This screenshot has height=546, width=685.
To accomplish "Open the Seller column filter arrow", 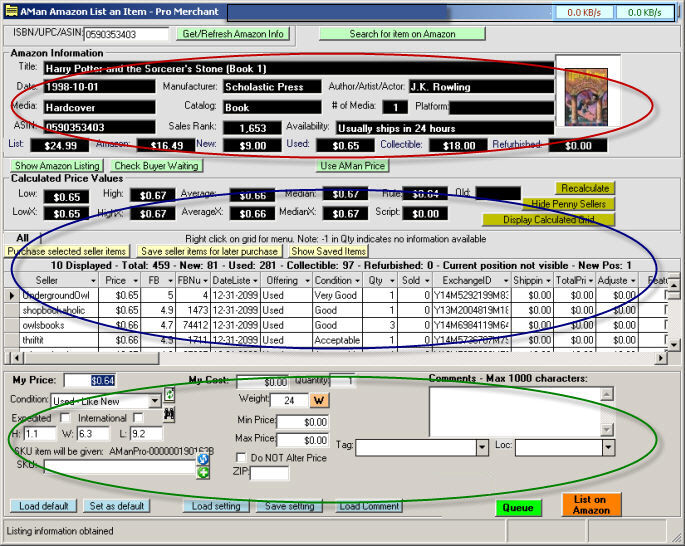I will [95, 281].
